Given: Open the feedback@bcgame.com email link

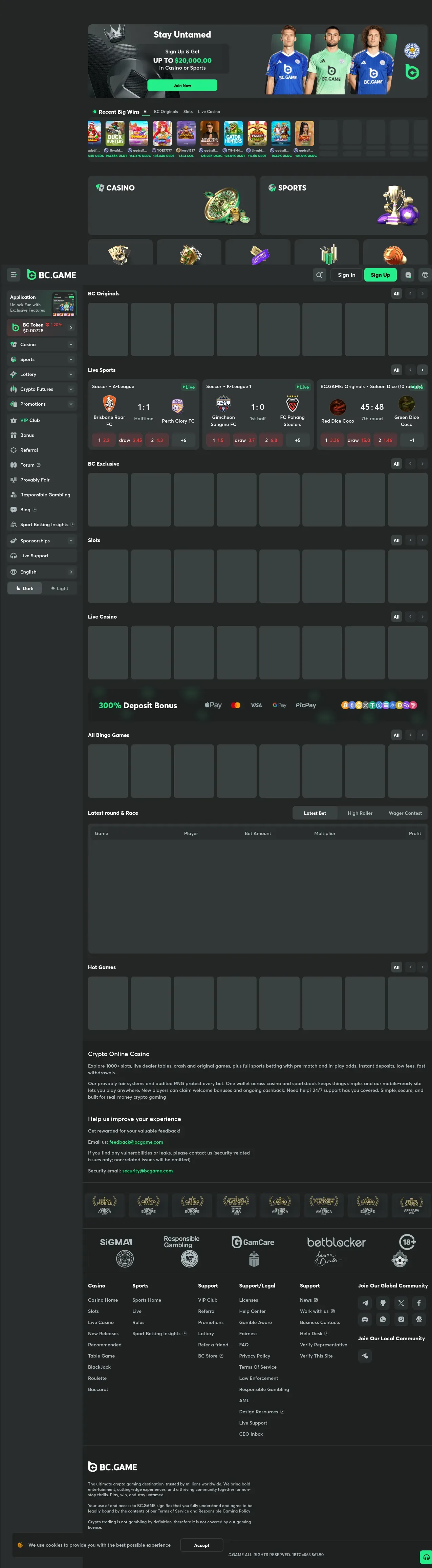Looking at the screenshot, I should pyautogui.click(x=136, y=1142).
